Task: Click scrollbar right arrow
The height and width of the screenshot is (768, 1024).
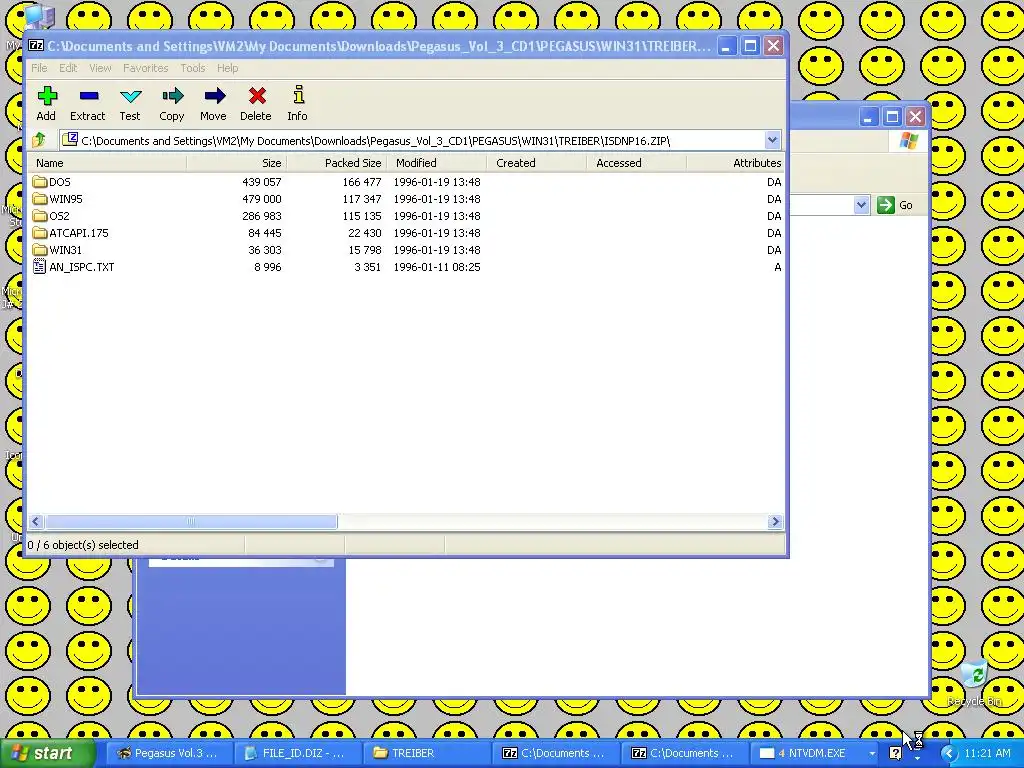Action: [775, 521]
